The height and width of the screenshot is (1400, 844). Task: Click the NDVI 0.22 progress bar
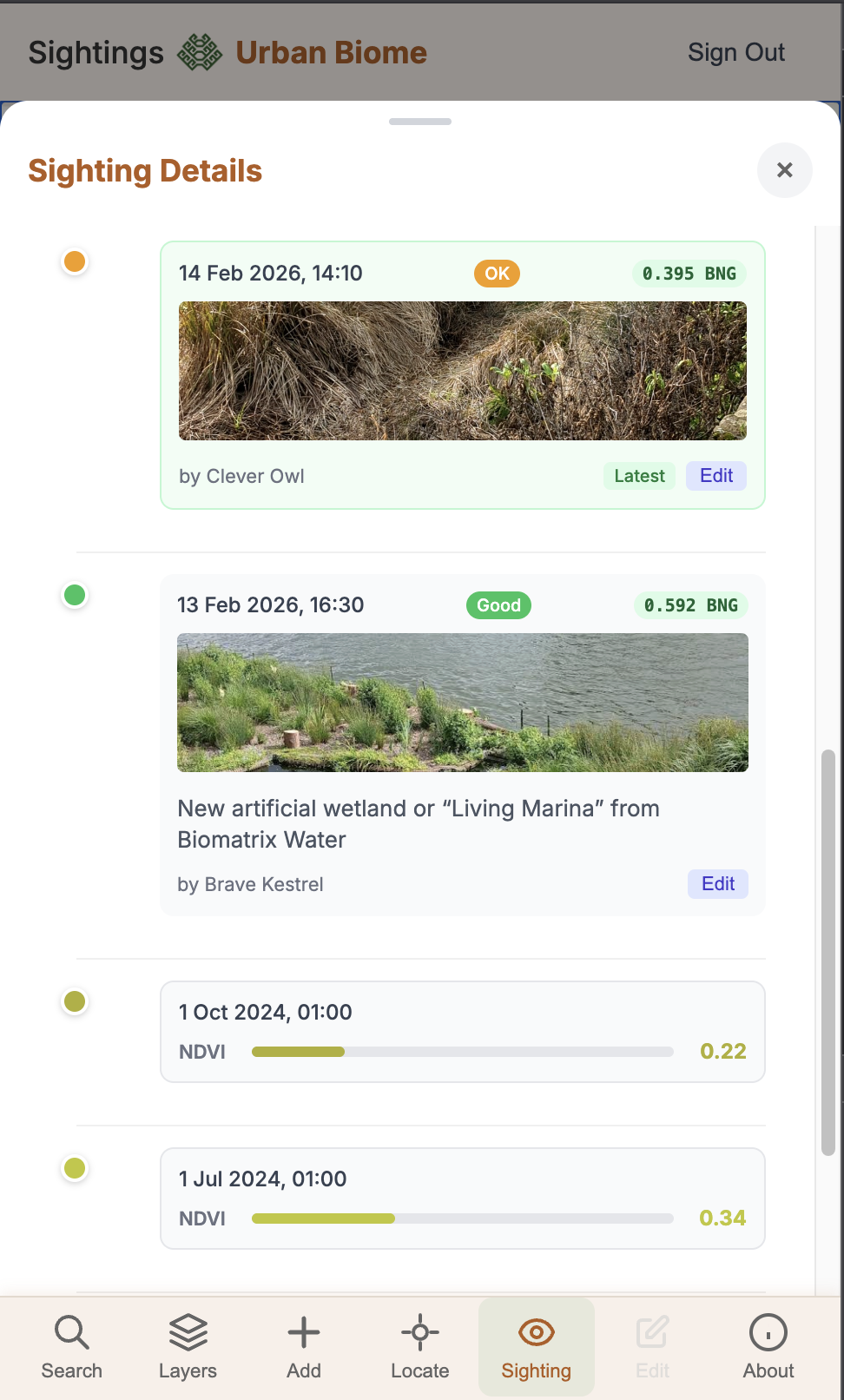tap(463, 1052)
